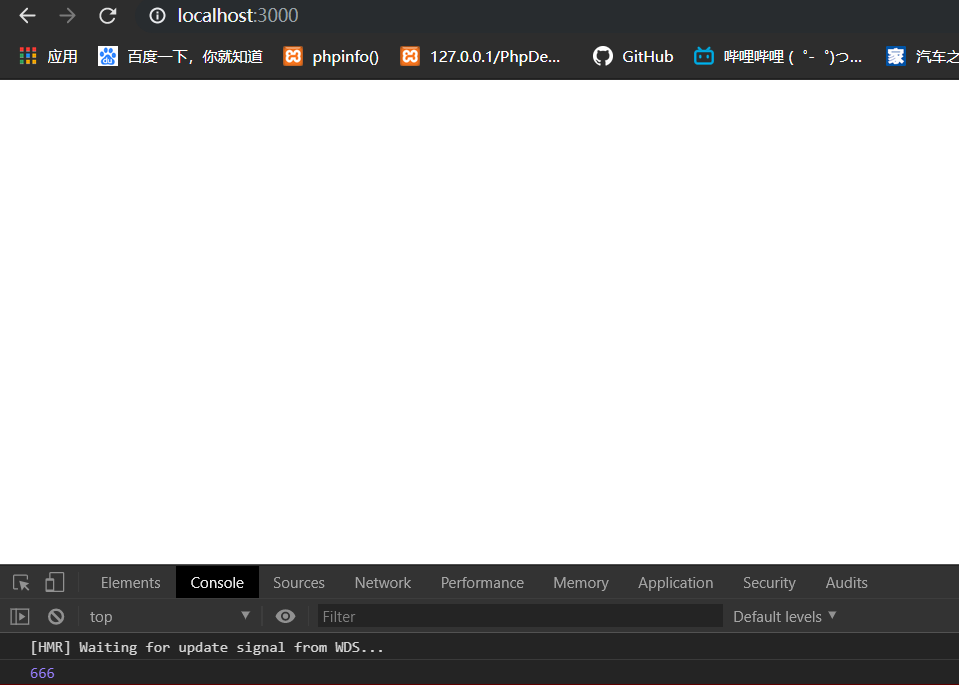Open the 应用 bookmarks grid icon
Image resolution: width=959 pixels, height=685 pixels.
tap(28, 56)
